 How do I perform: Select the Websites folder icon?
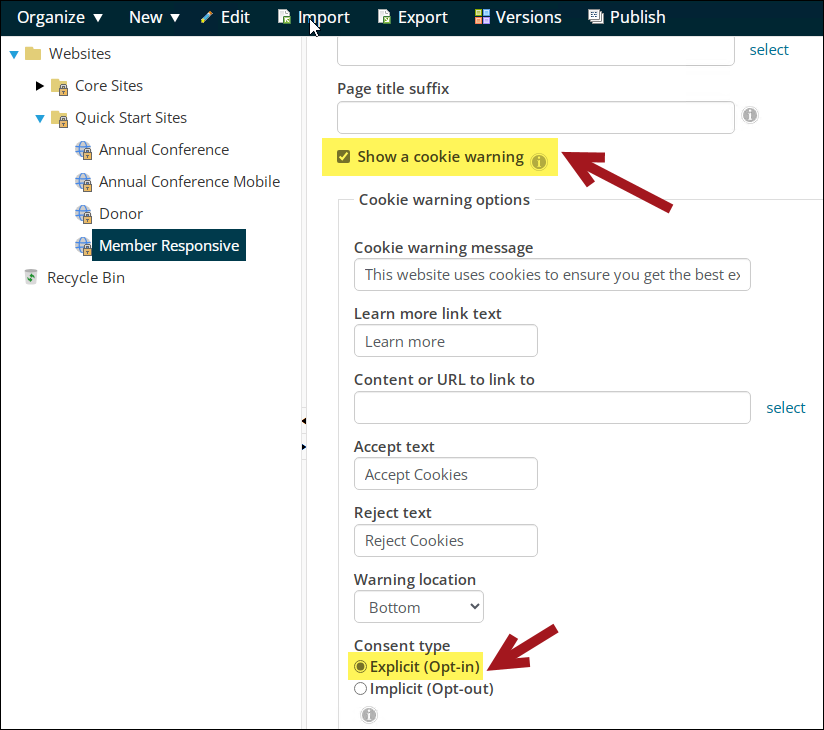33,53
